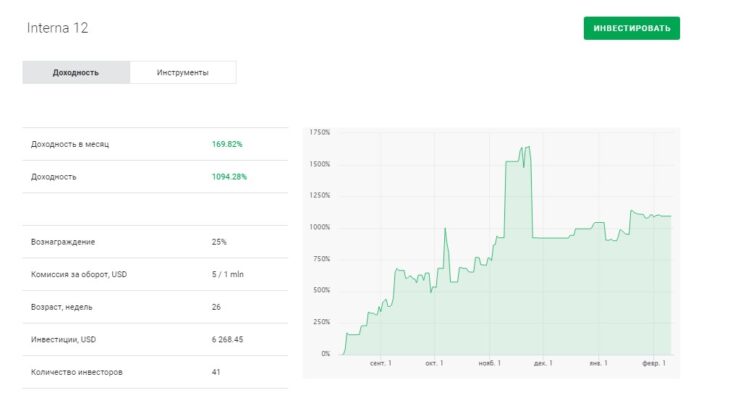730x398 pixels.
Task: Switch to the Доходность tab
Action: 76,73
